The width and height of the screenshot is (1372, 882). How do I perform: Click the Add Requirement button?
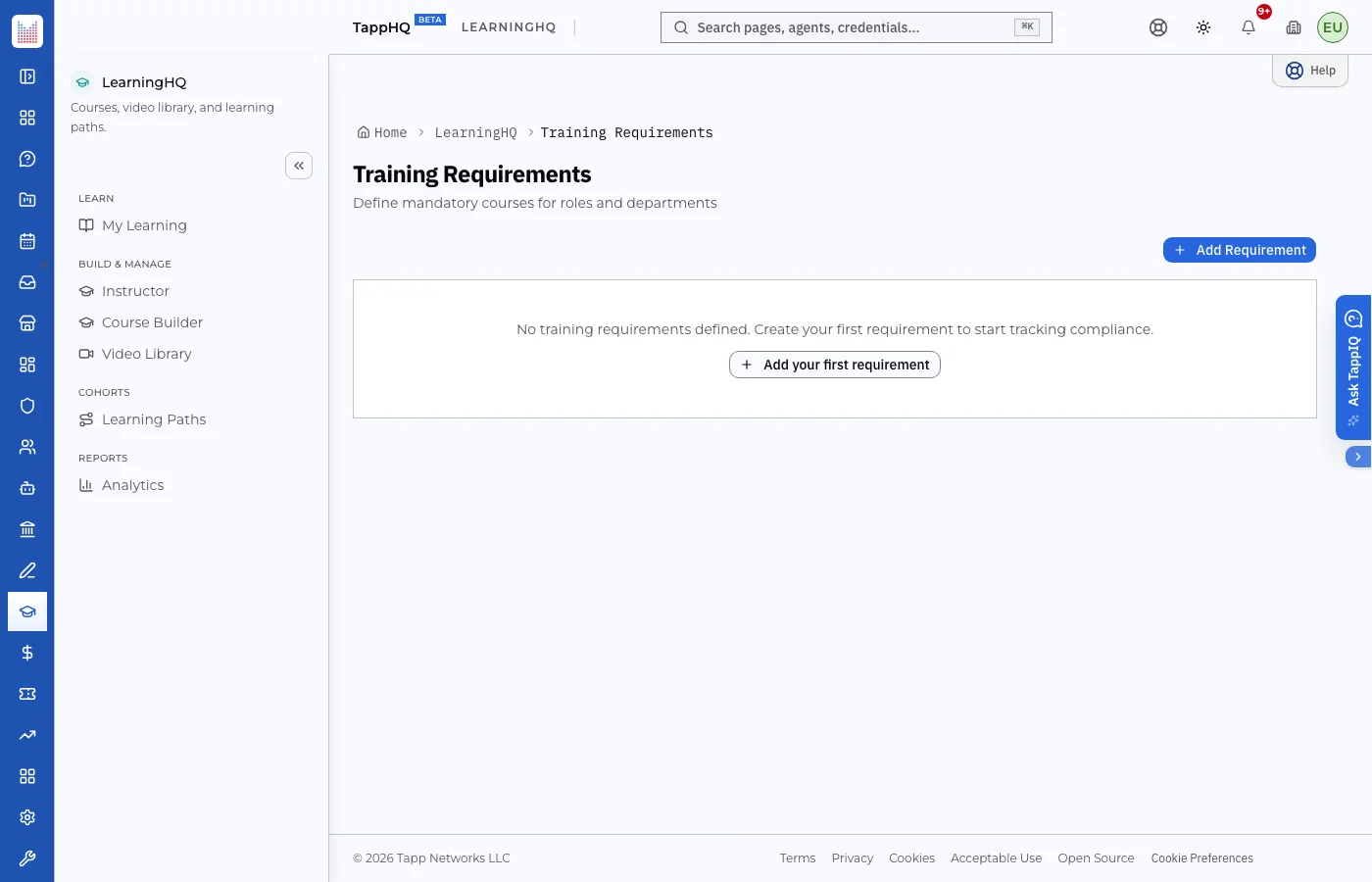pyautogui.click(x=1240, y=250)
